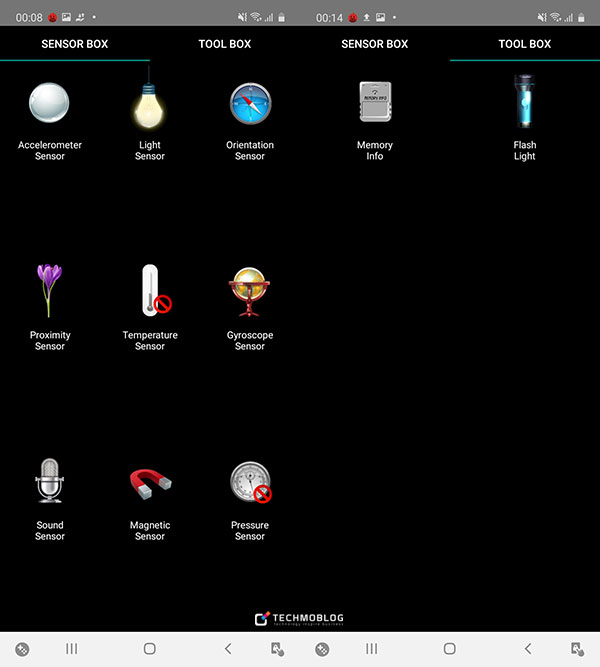Open the Sound Sensor microphone icon
The image size is (600, 667).
(x=49, y=482)
